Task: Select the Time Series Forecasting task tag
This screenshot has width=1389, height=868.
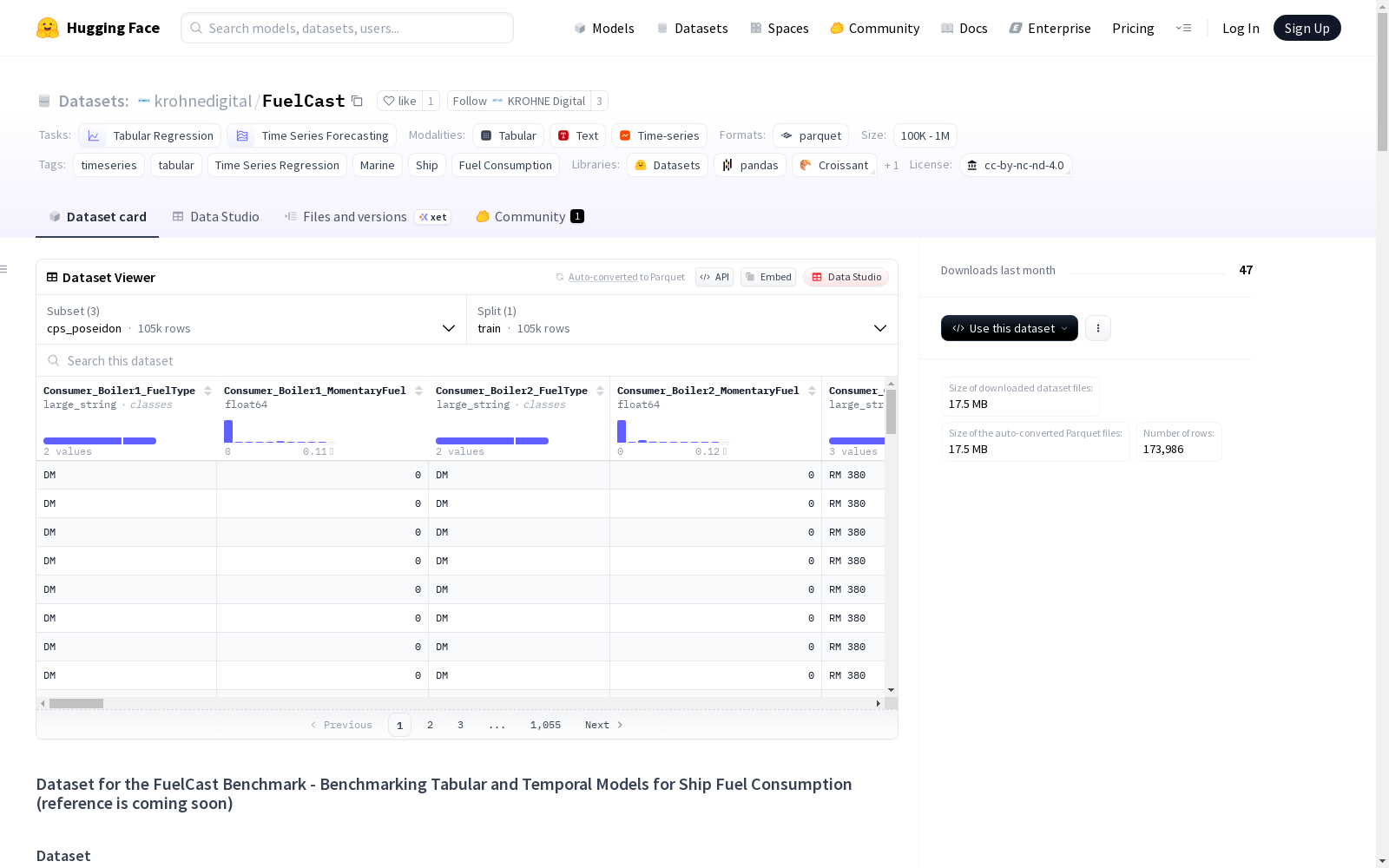Action: [x=312, y=135]
